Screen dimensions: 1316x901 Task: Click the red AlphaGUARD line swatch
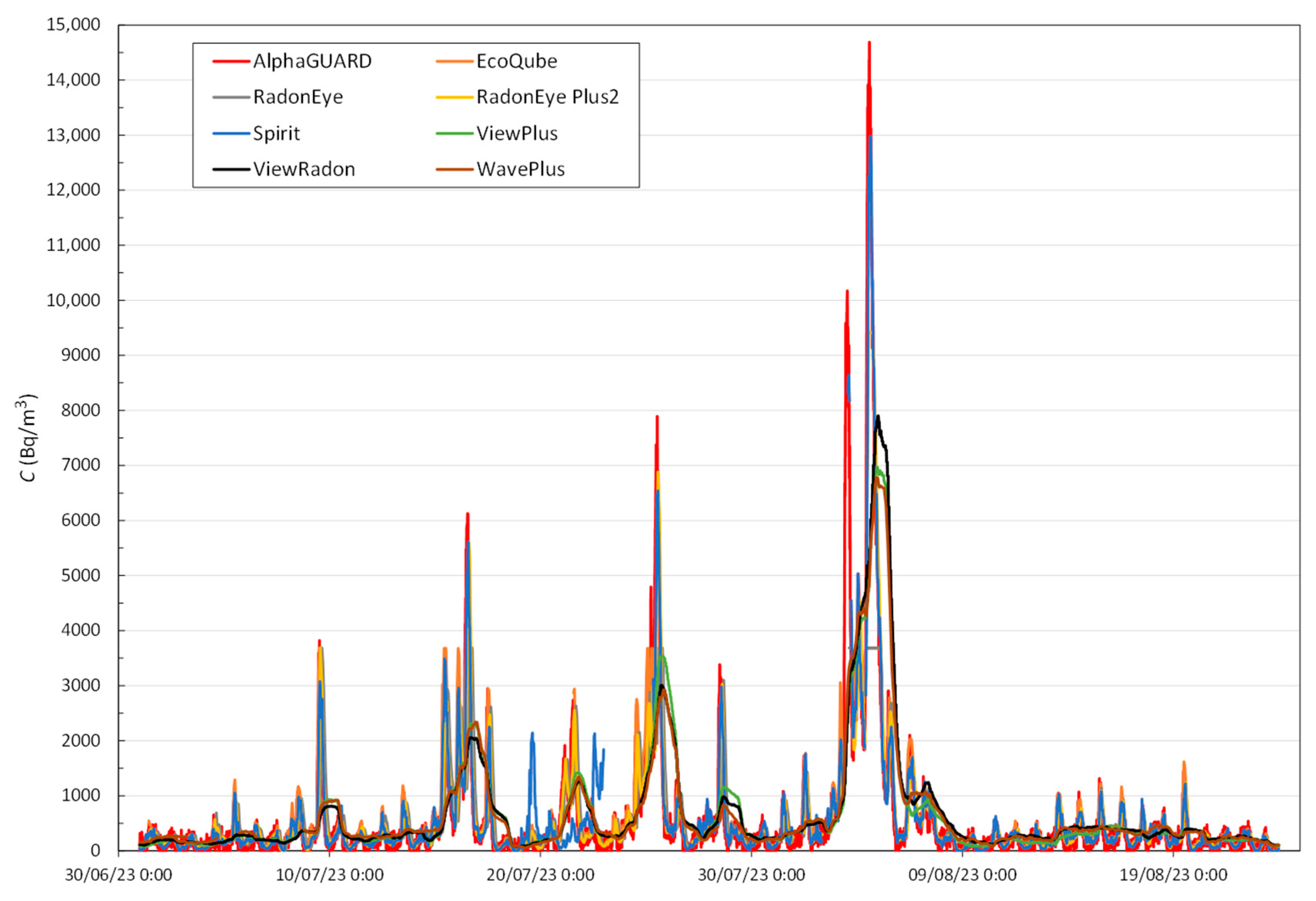tap(231, 61)
